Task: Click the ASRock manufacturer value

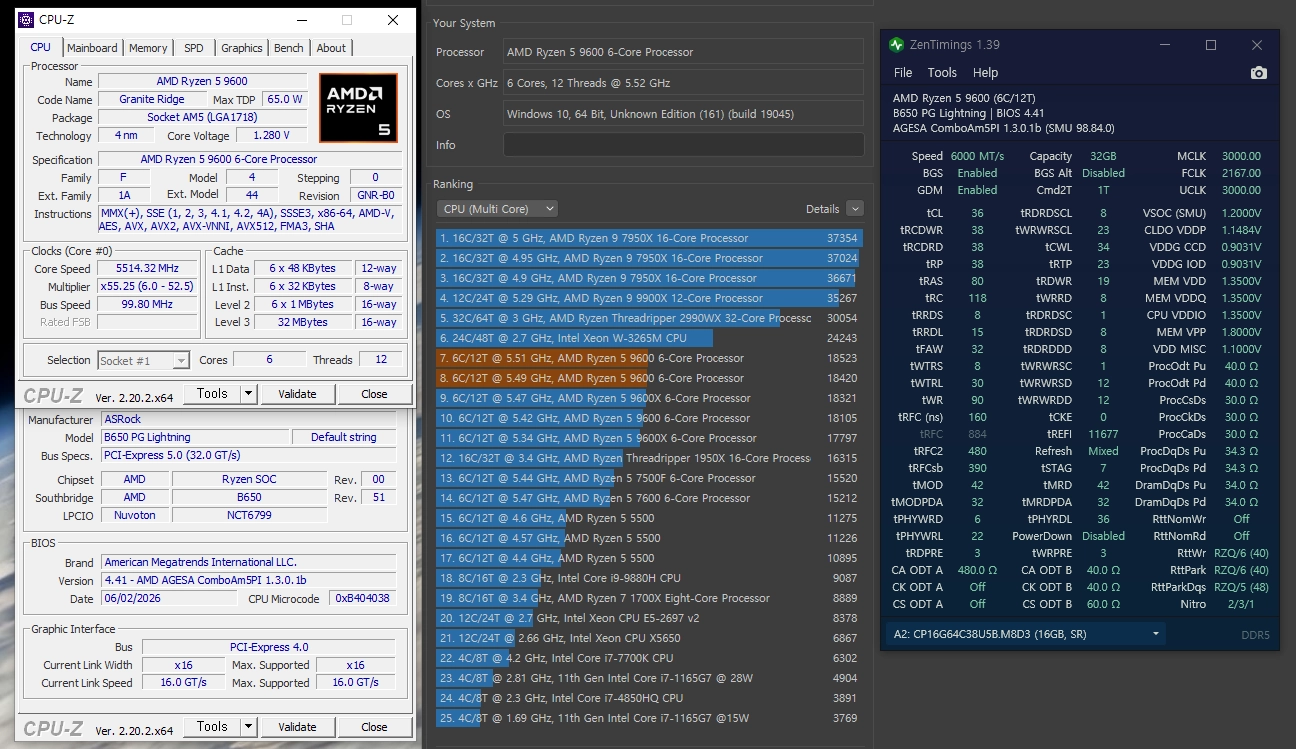Action: (249, 420)
